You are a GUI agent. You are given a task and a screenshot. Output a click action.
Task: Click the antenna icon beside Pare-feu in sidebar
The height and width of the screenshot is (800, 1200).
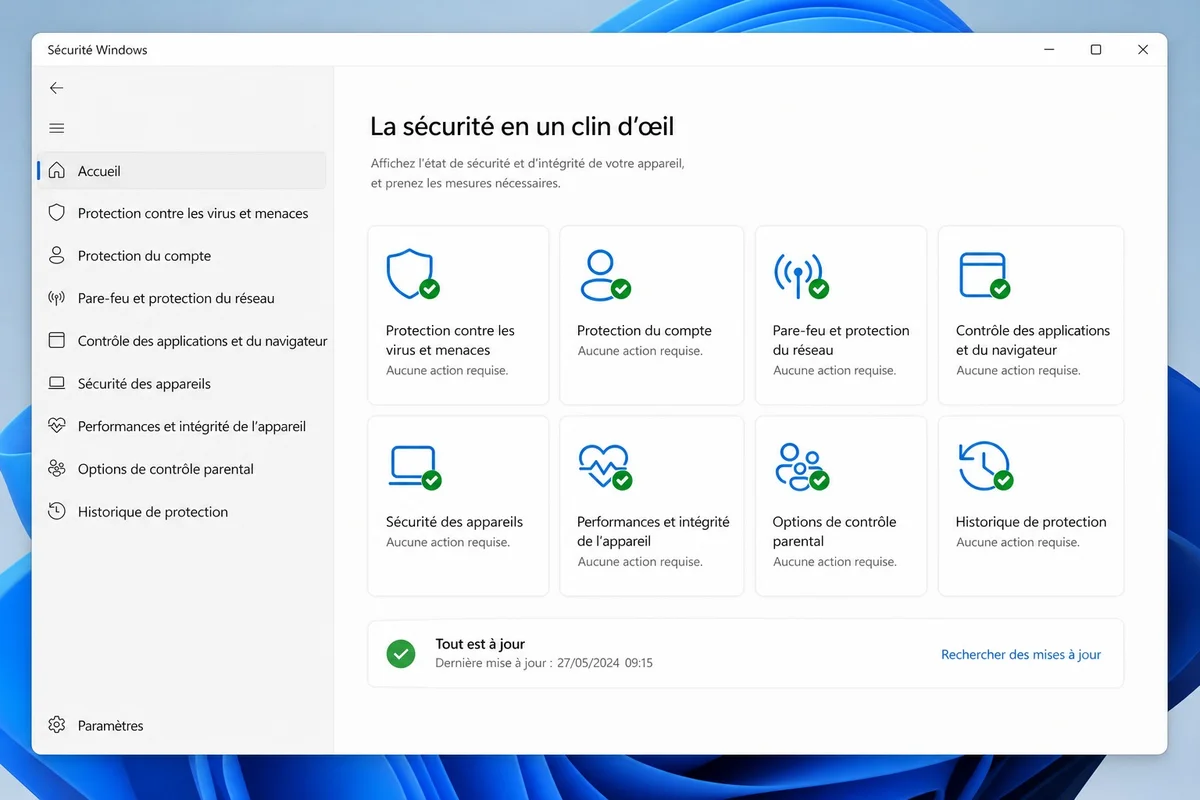point(57,298)
